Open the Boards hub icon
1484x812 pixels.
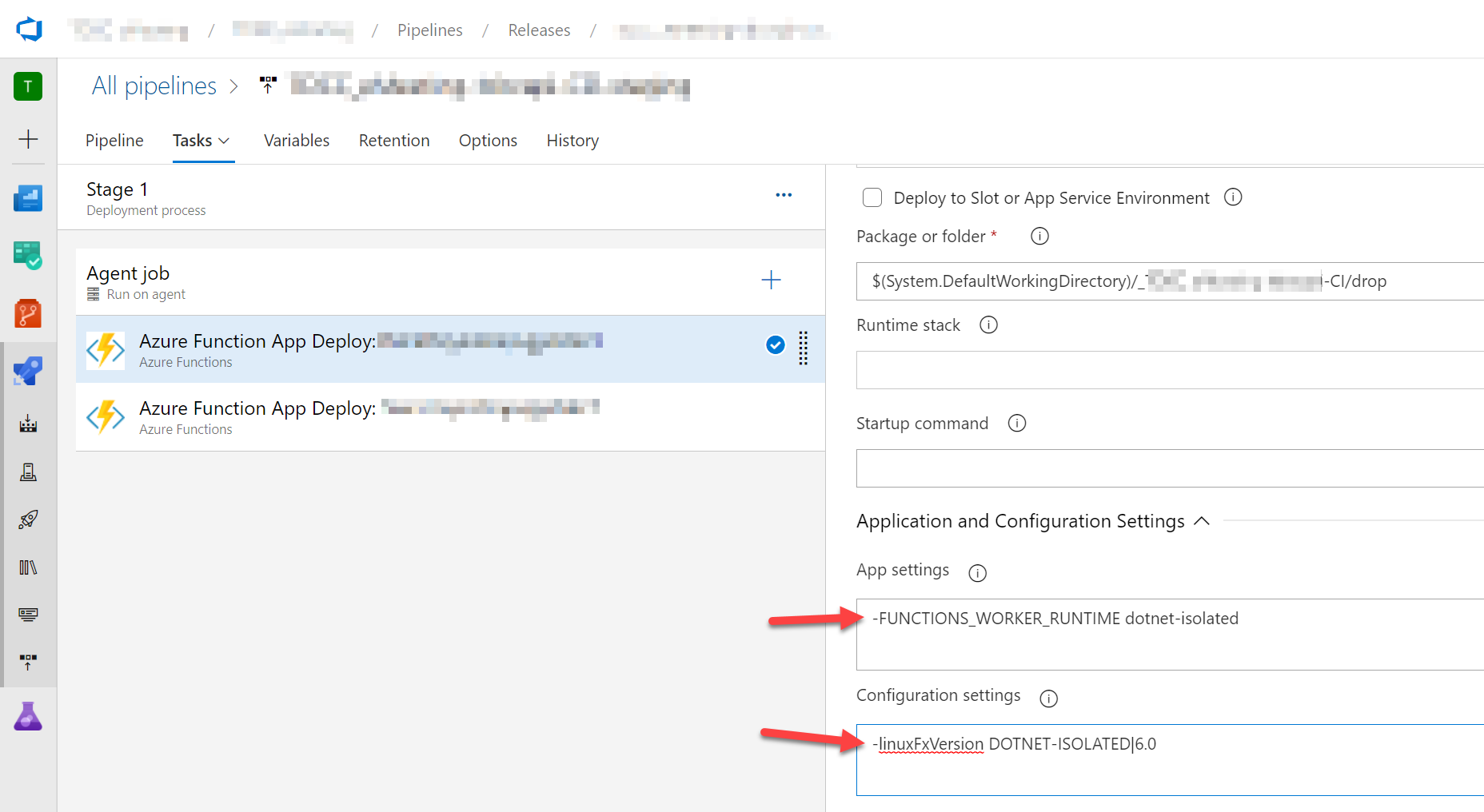coord(28,256)
